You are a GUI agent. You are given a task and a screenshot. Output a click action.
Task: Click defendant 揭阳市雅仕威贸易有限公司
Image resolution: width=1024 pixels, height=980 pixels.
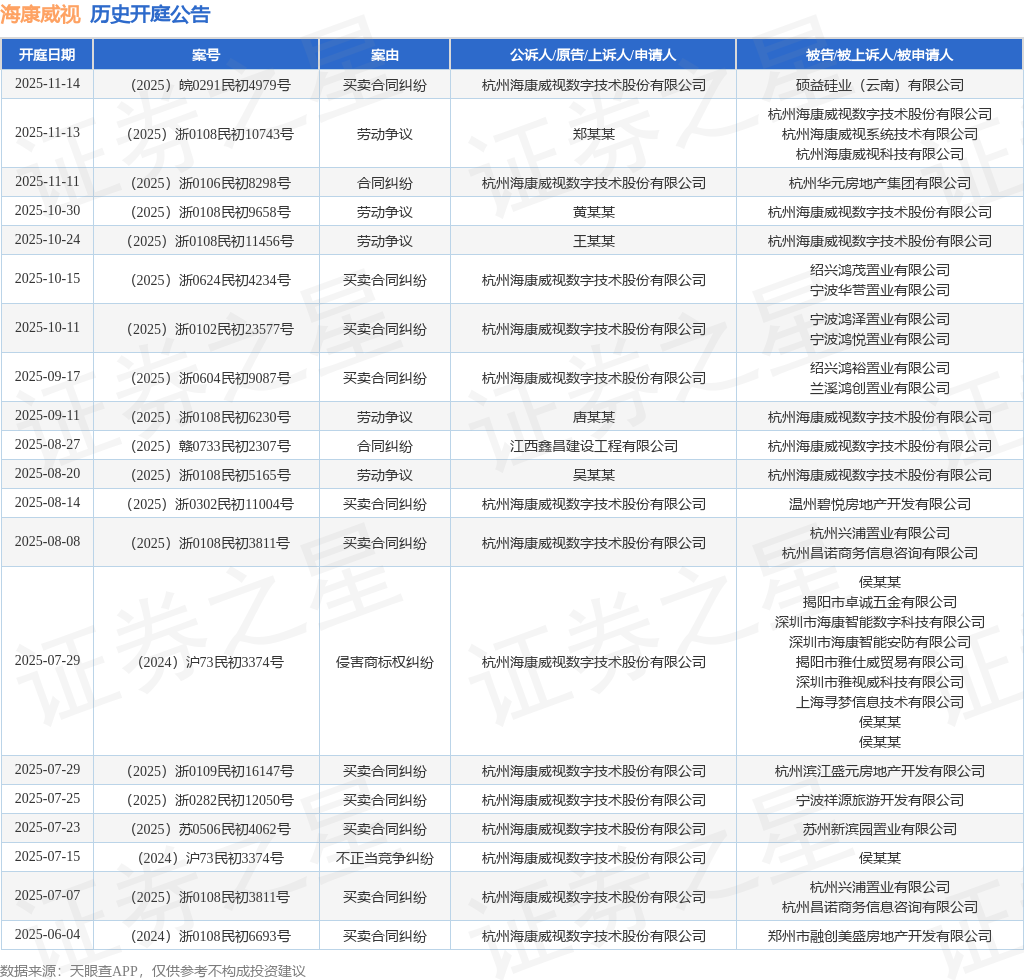tap(880, 662)
